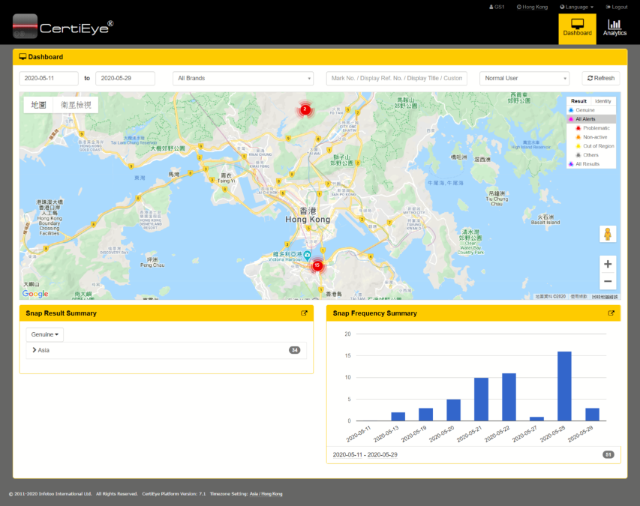The height and width of the screenshot is (506, 640).
Task: Click the Street View pegman icon
Action: click(607, 234)
